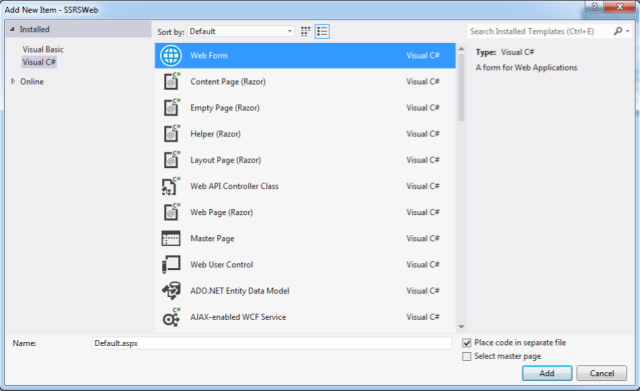Click the Name input field
The image size is (640, 391).
point(272,343)
